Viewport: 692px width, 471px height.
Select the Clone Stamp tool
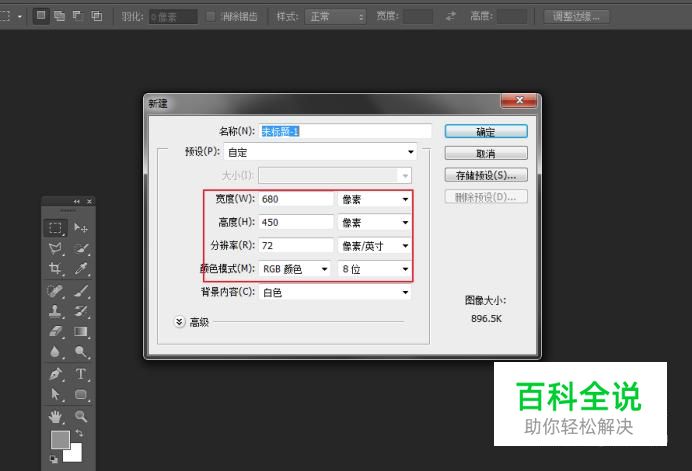[x=55, y=311]
